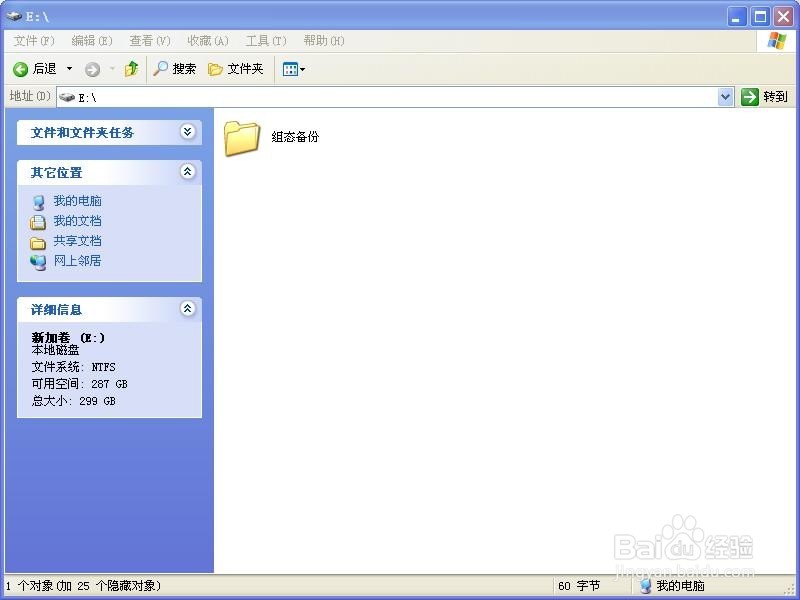The height and width of the screenshot is (600, 800).
Task: Open 网上邻居 from the sidebar
Action: click(78, 261)
